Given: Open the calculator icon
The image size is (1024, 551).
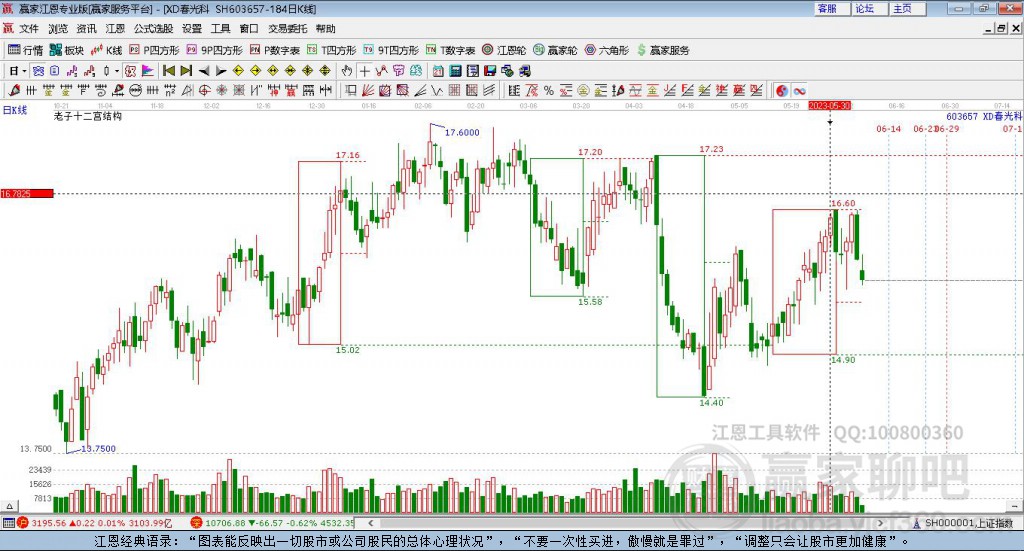Looking at the screenshot, I should tap(456, 71).
